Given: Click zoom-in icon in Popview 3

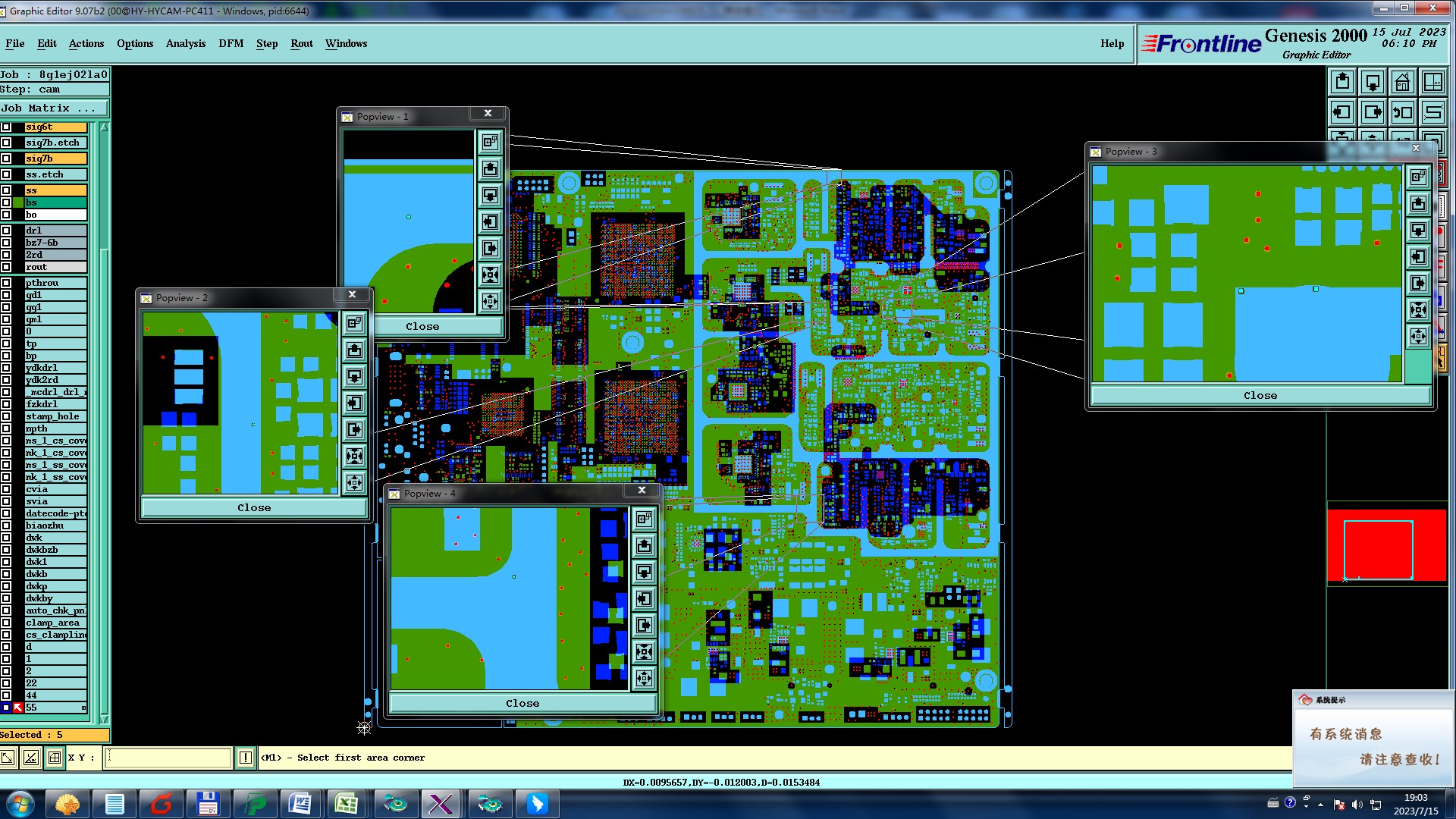Looking at the screenshot, I should coord(1418,309).
